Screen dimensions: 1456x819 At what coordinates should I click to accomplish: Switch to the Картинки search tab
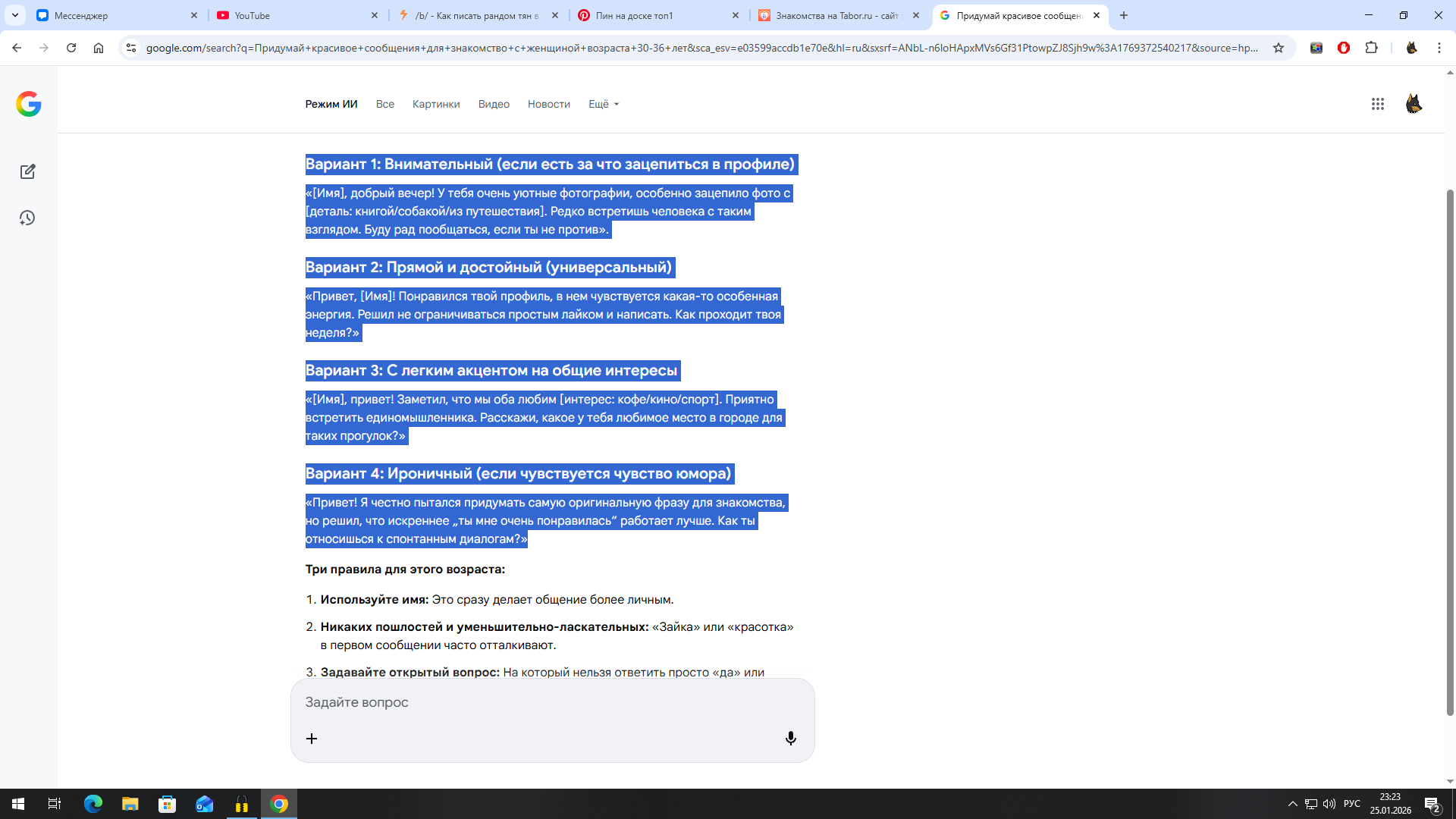coord(436,104)
